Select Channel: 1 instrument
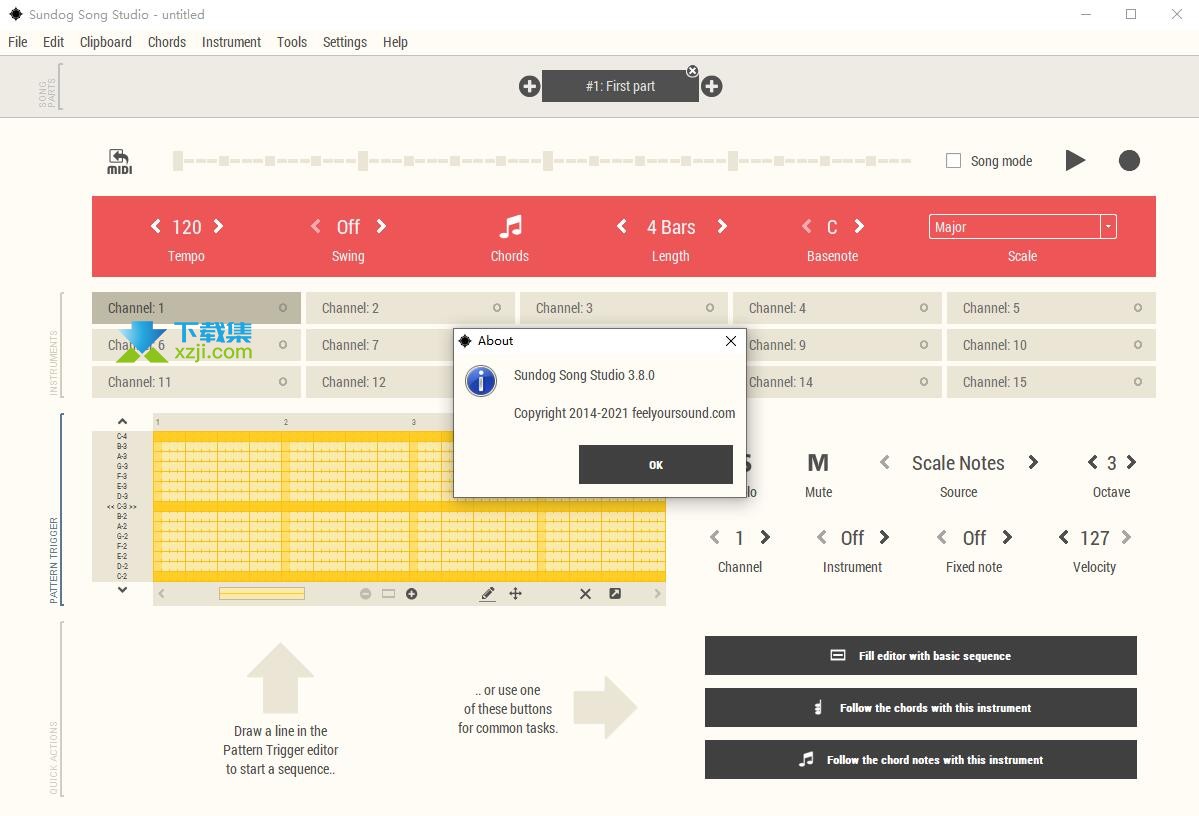This screenshot has width=1199, height=816. [x=196, y=308]
